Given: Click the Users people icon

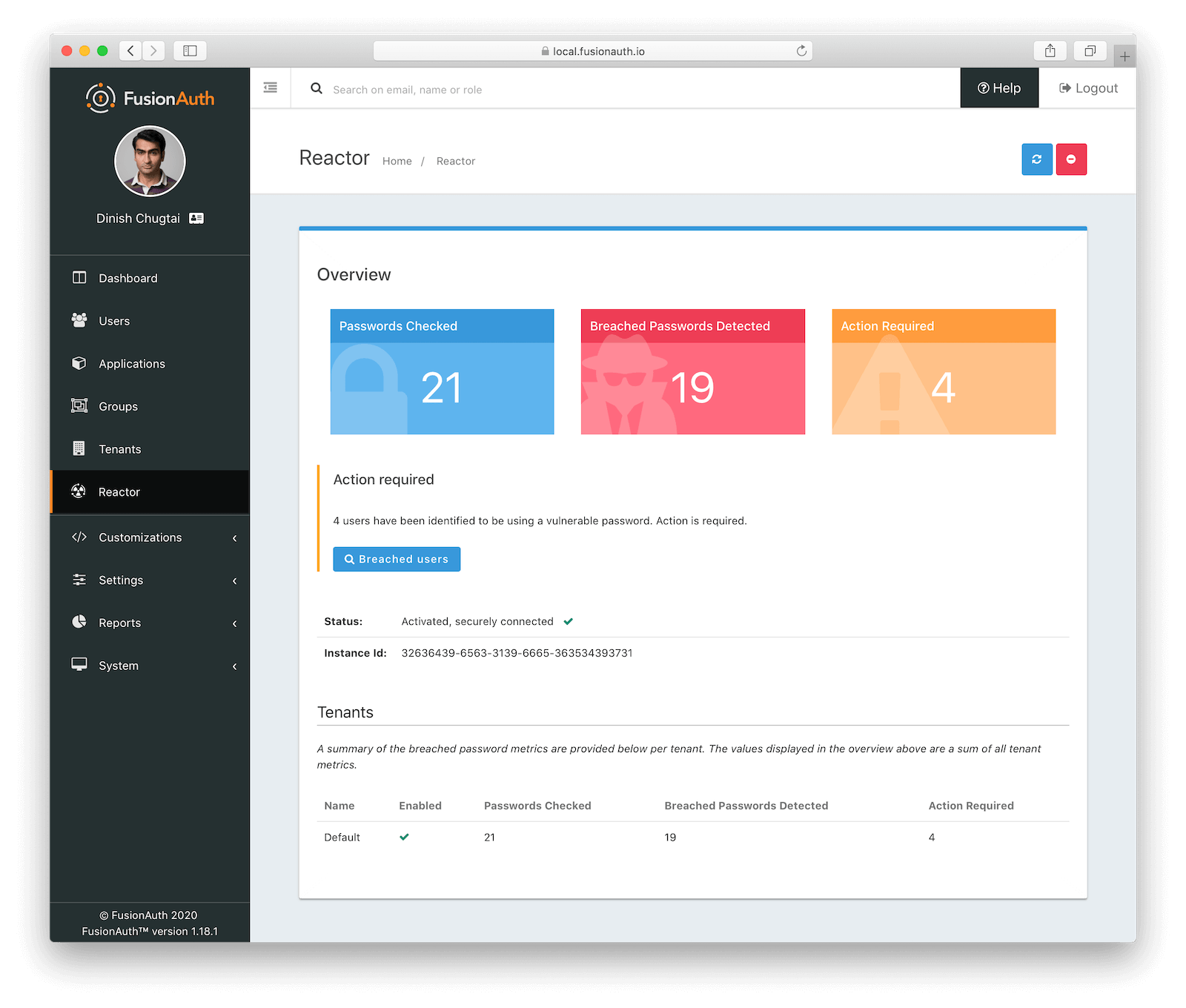Looking at the screenshot, I should click(x=79, y=320).
